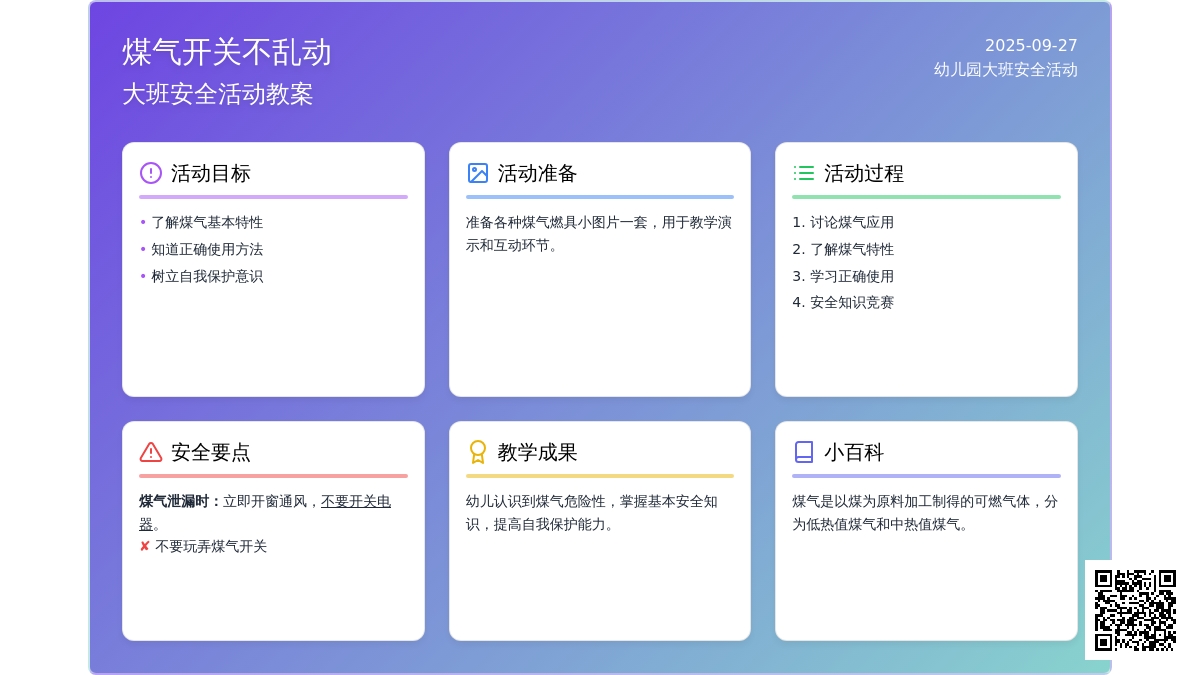The width and height of the screenshot is (1200, 675).
Task: Click the underlined 不要开关电器 text
Action: (x=355, y=502)
